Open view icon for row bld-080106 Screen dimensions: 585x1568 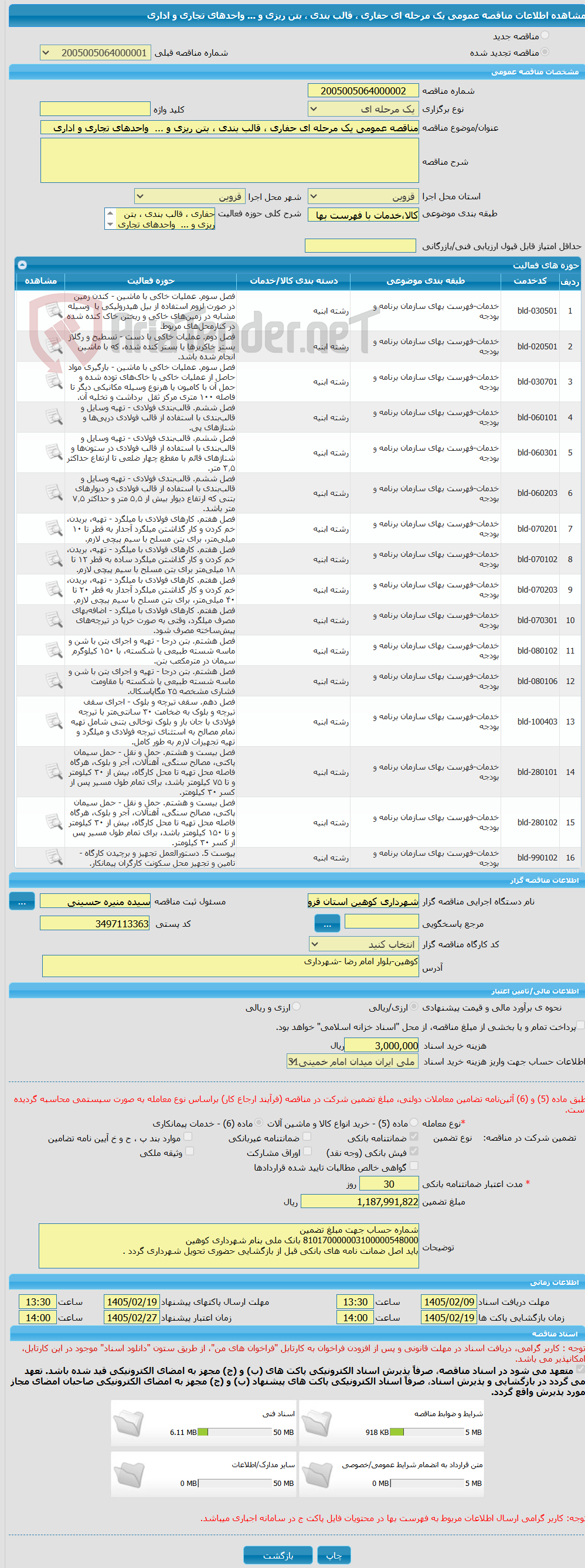click(53, 681)
